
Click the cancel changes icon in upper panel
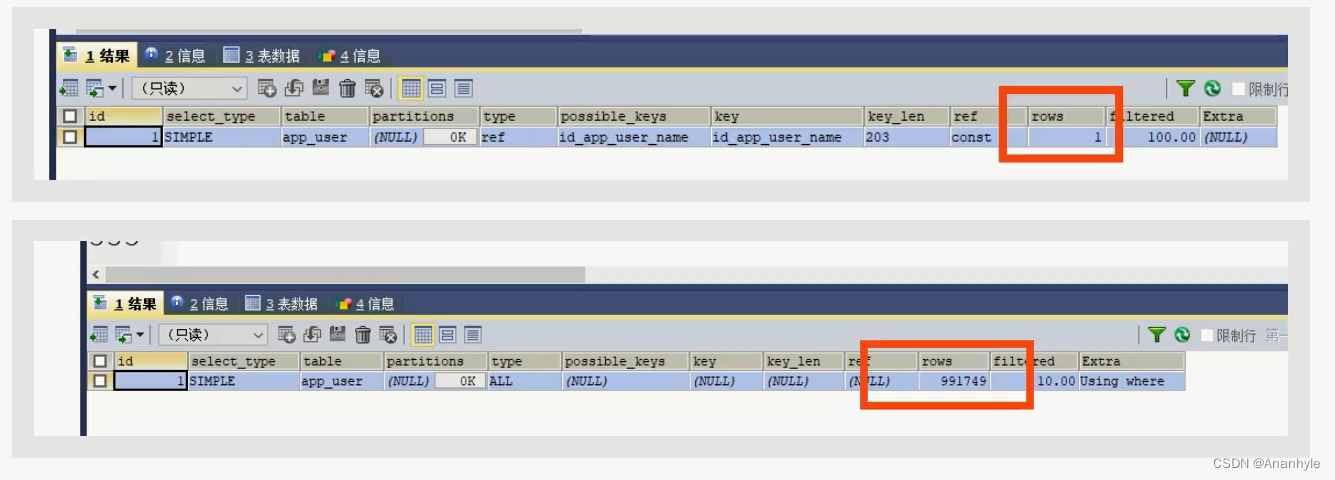pos(374,88)
